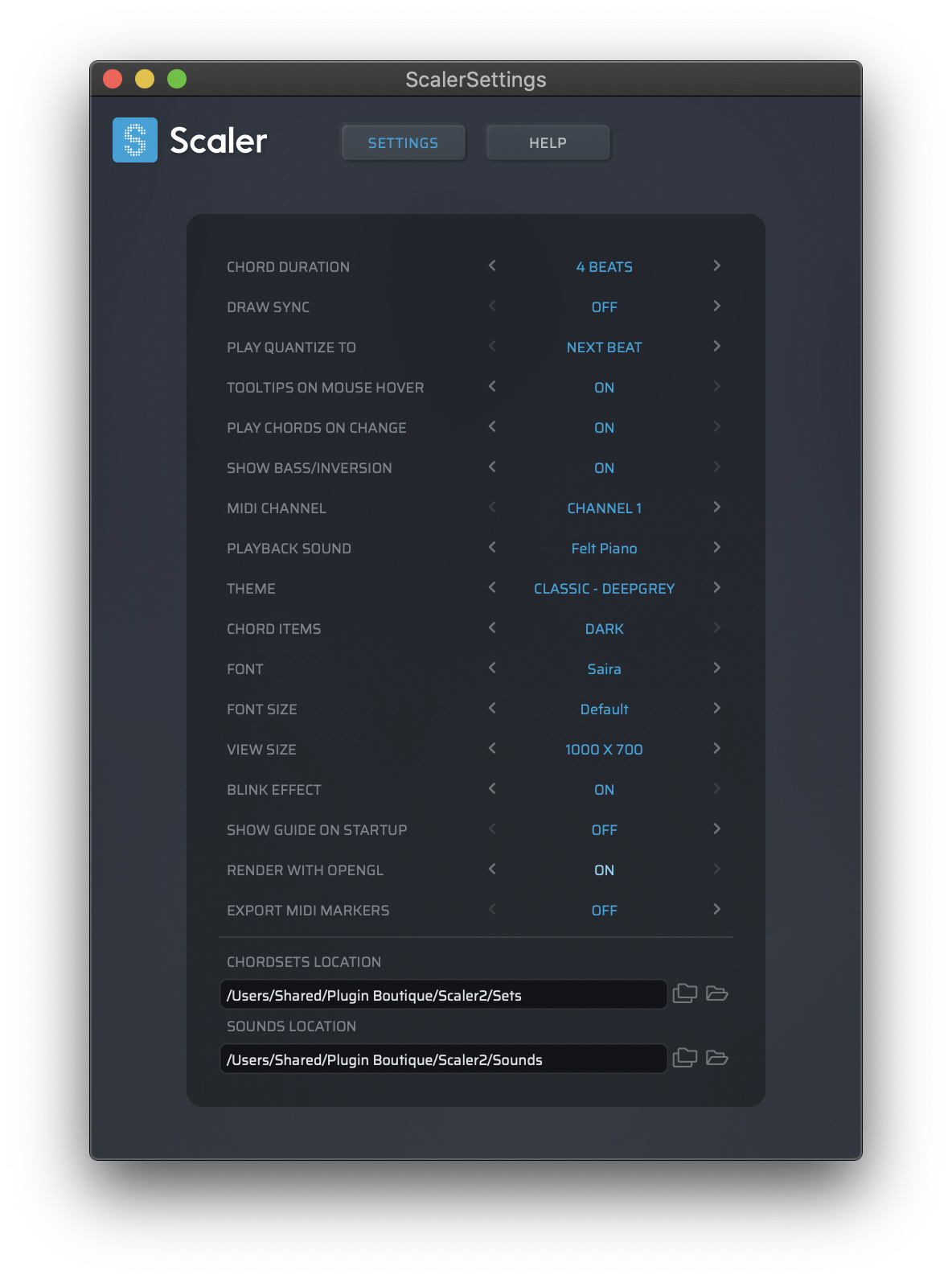The width and height of the screenshot is (952, 1279).
Task: Click right arrow for Show Guide On Startup
Action: click(x=716, y=829)
